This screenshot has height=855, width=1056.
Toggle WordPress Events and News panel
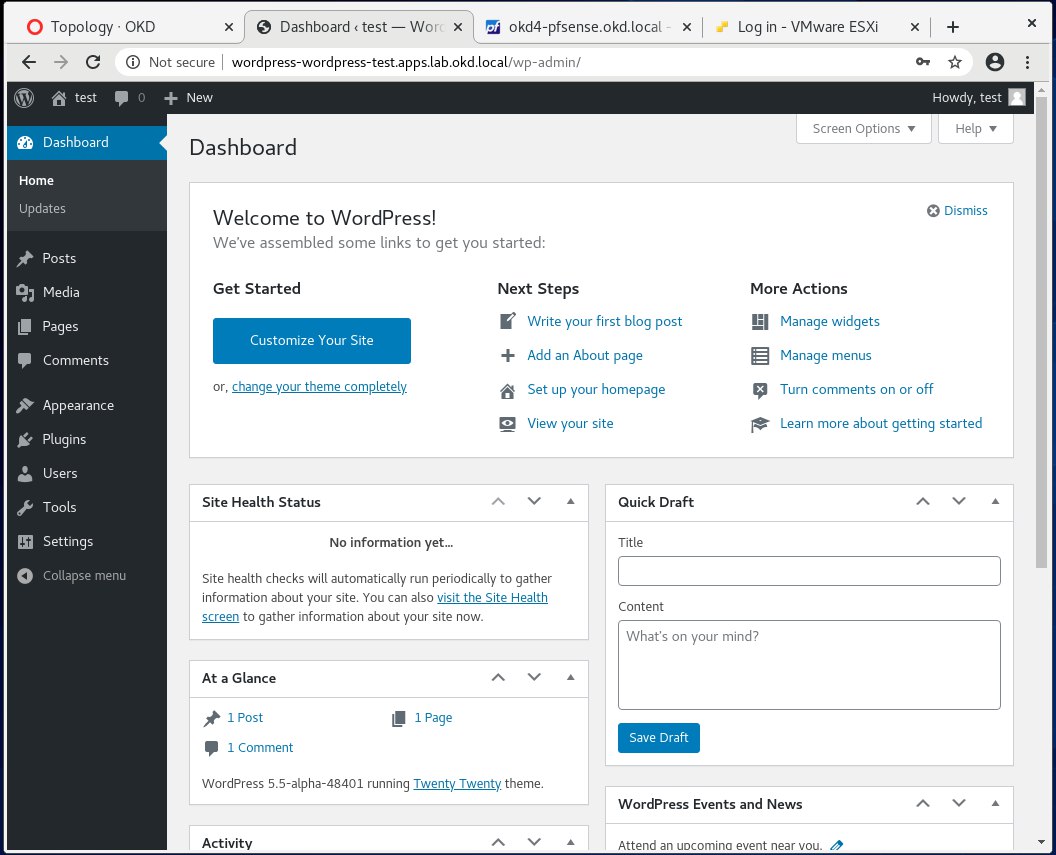[995, 803]
